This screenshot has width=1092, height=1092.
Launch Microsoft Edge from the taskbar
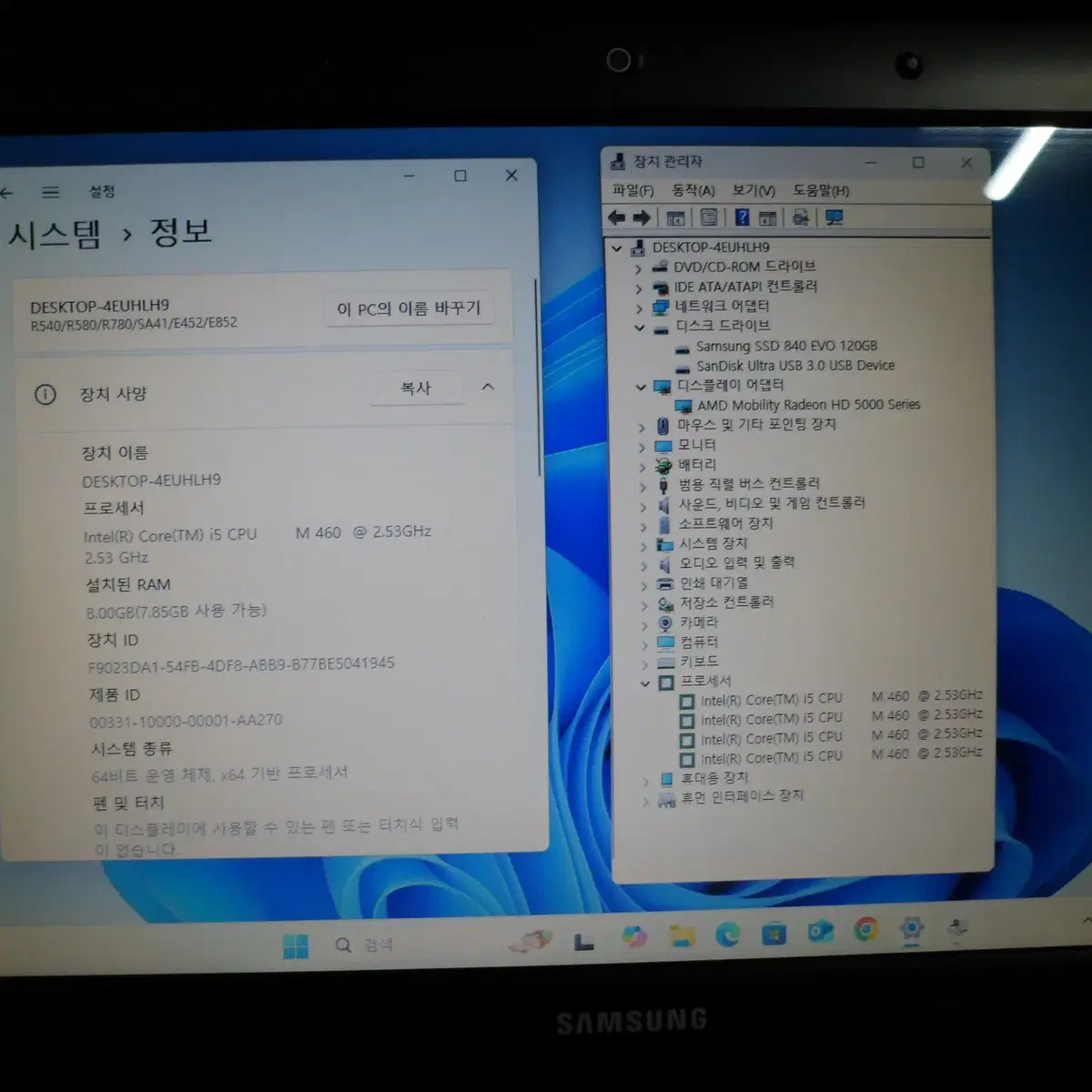(x=727, y=934)
